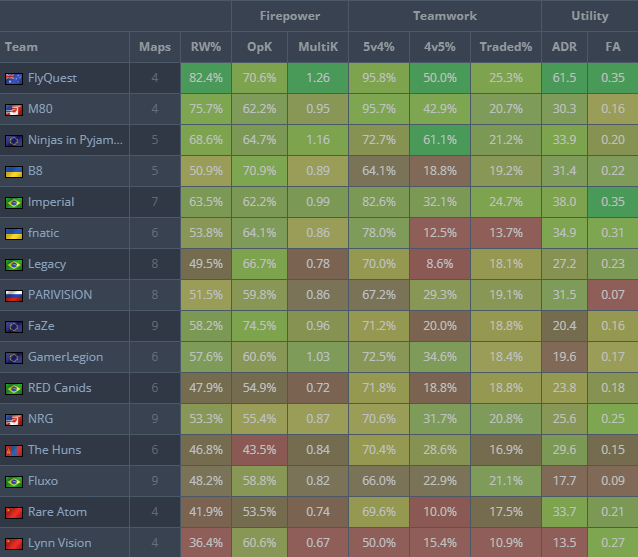
Task: Click the Ninjas in Pyjamas flag icon
Action: click(14, 140)
